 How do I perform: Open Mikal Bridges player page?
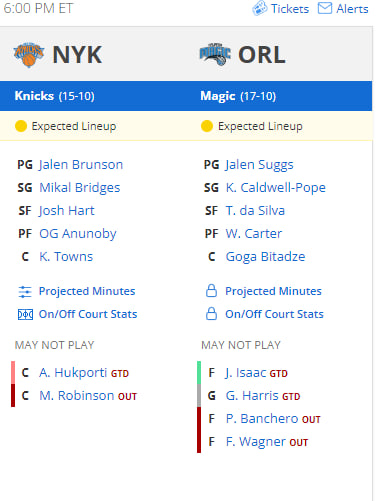80,187
